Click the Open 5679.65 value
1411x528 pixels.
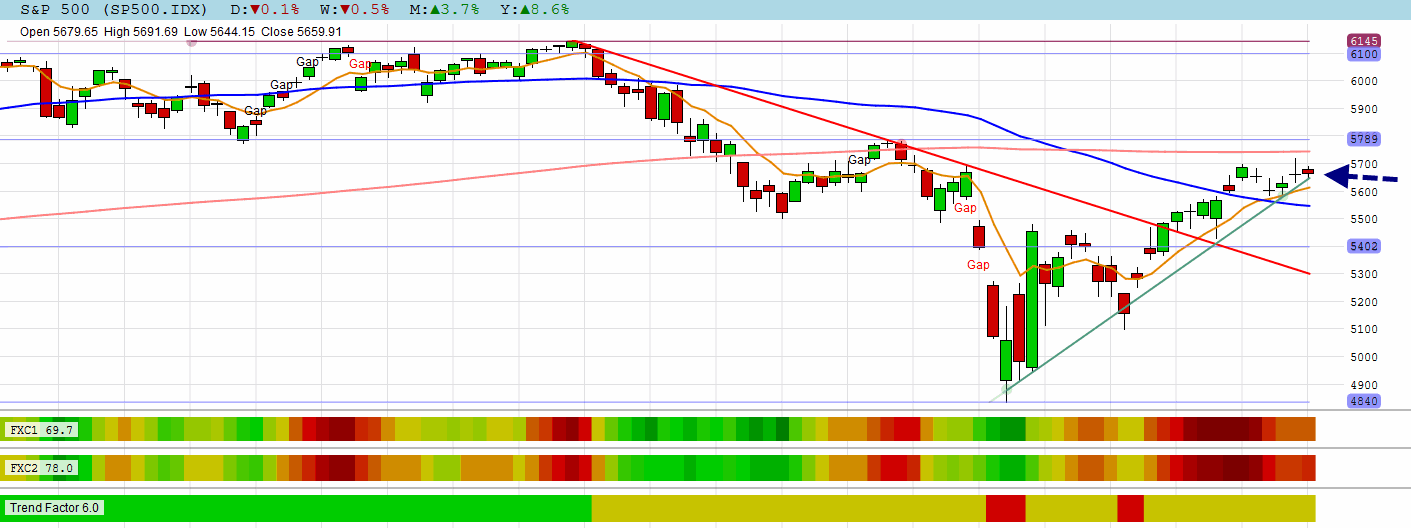pos(59,32)
